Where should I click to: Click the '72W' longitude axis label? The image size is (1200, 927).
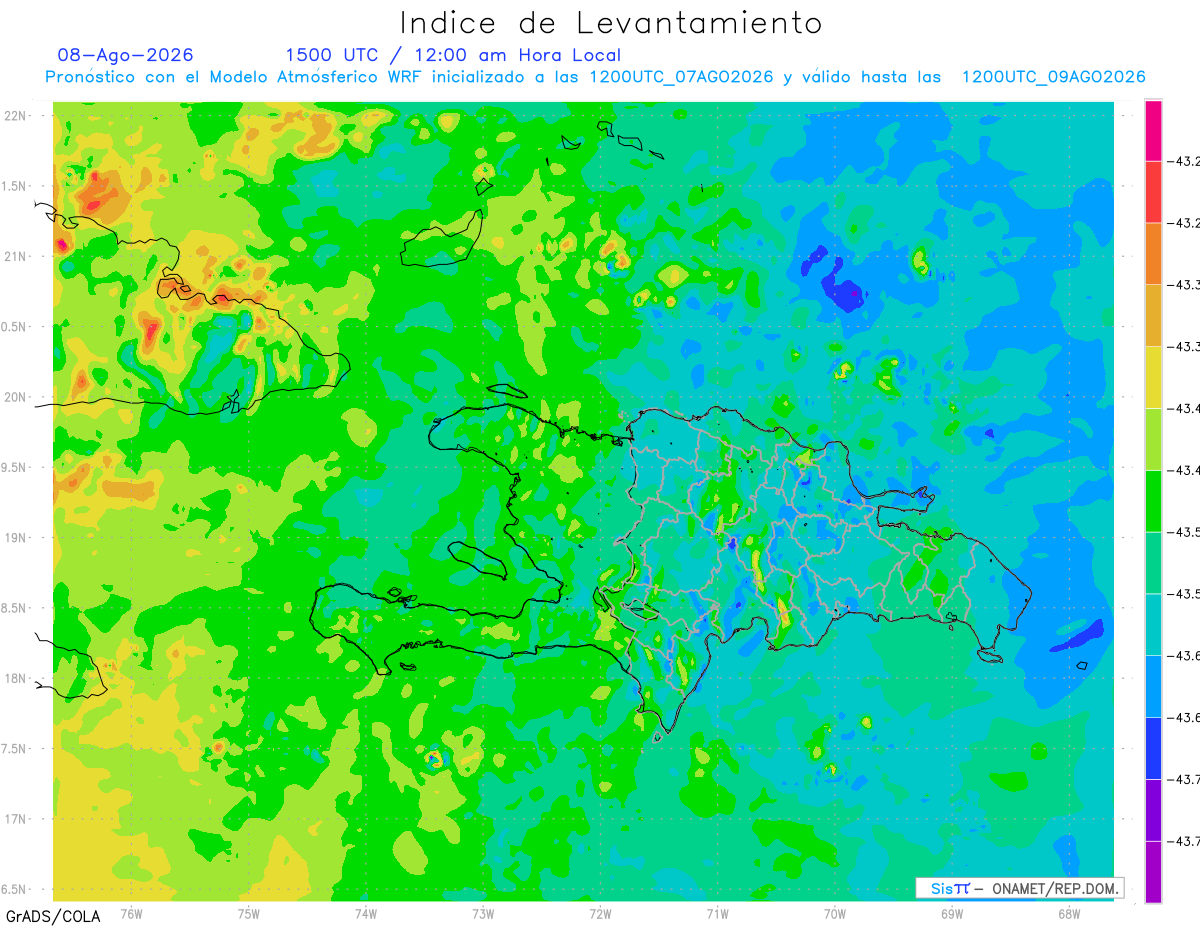[600, 912]
